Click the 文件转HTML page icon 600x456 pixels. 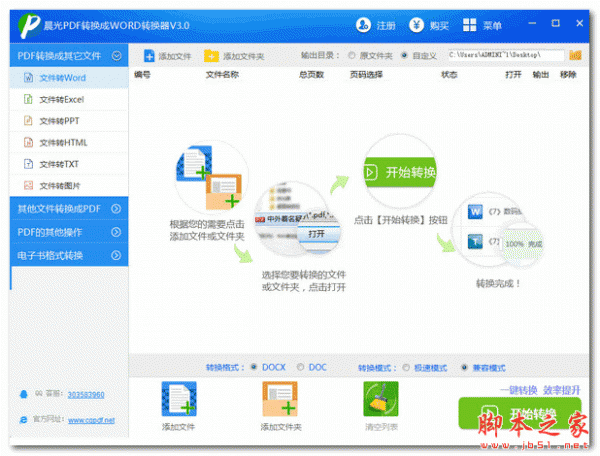[28, 143]
